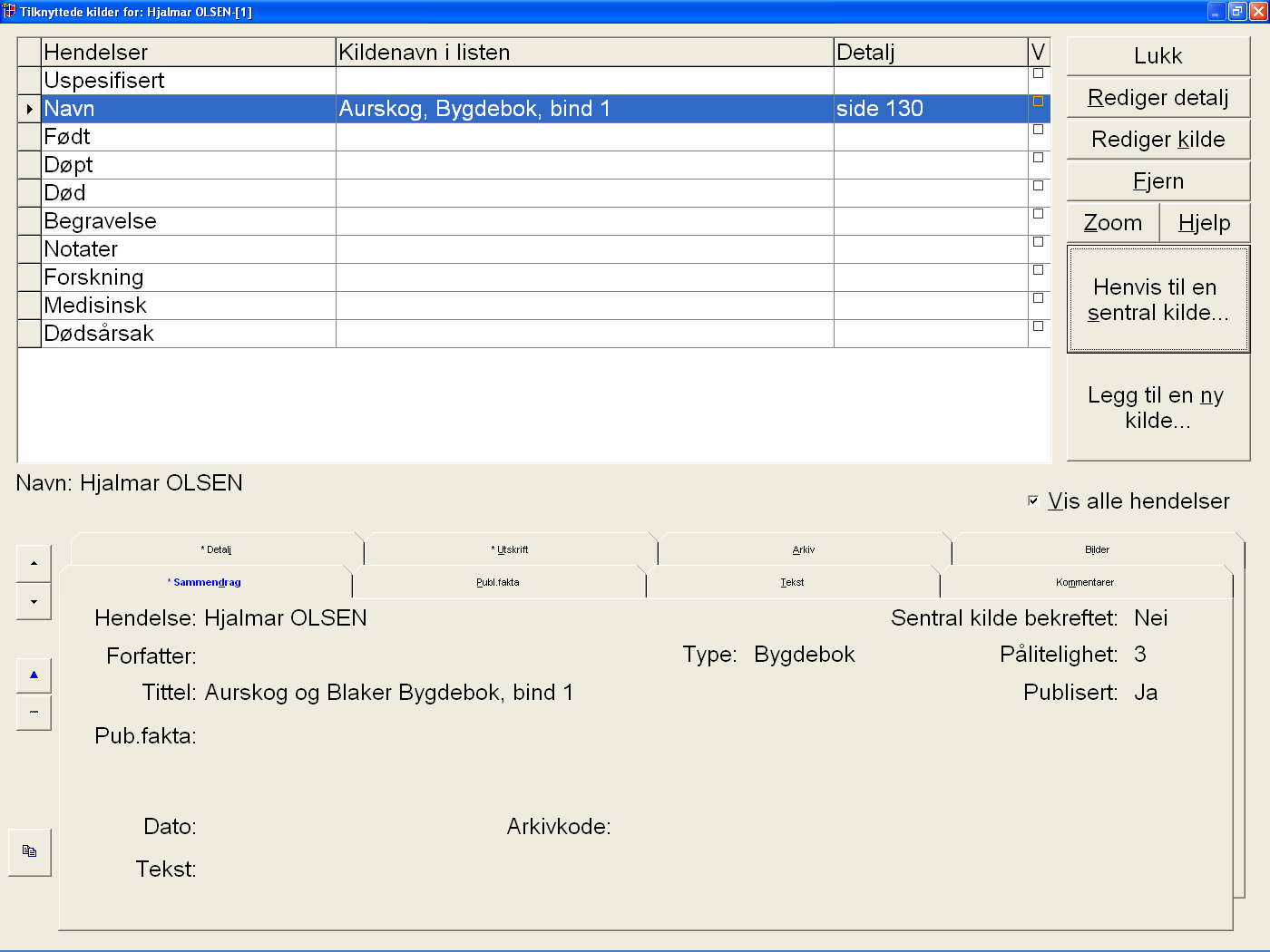This screenshot has width=1270, height=952.
Task: Toggle the V checkbox in the Navn row
Action: (x=1039, y=102)
